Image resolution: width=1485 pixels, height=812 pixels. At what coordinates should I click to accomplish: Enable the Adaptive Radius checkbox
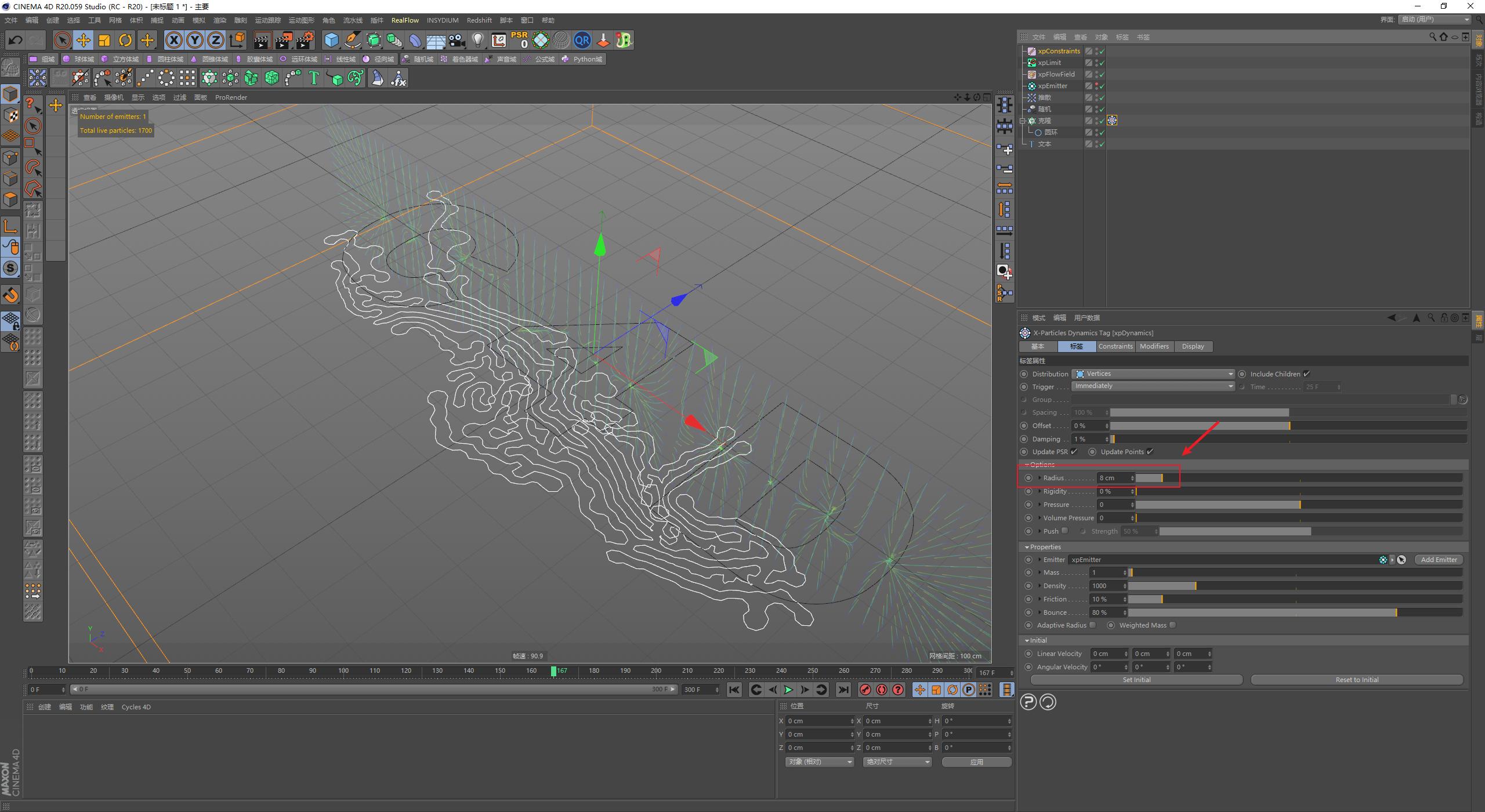[1092, 625]
